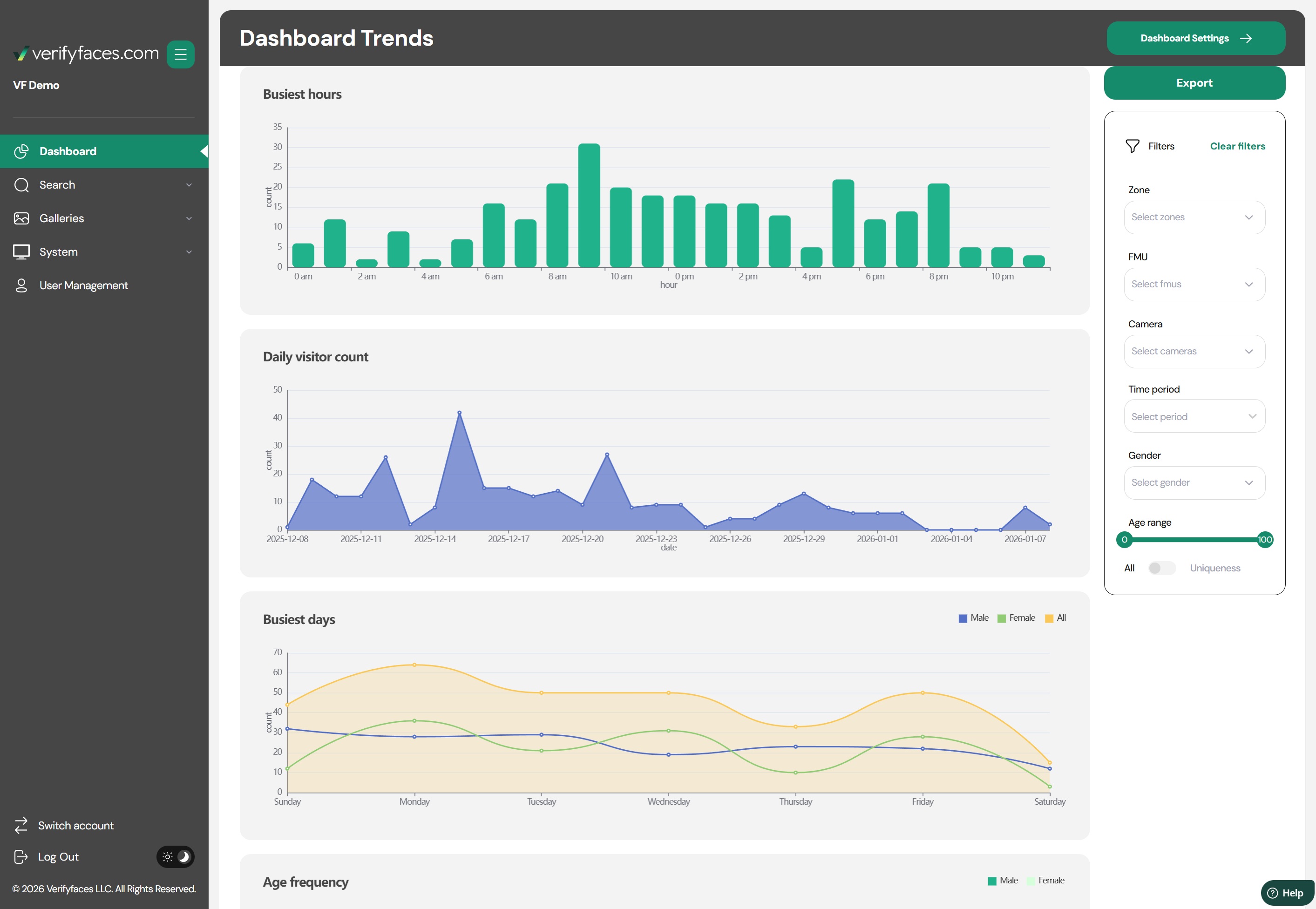Open the Help widget
1316x909 pixels.
point(1286,893)
